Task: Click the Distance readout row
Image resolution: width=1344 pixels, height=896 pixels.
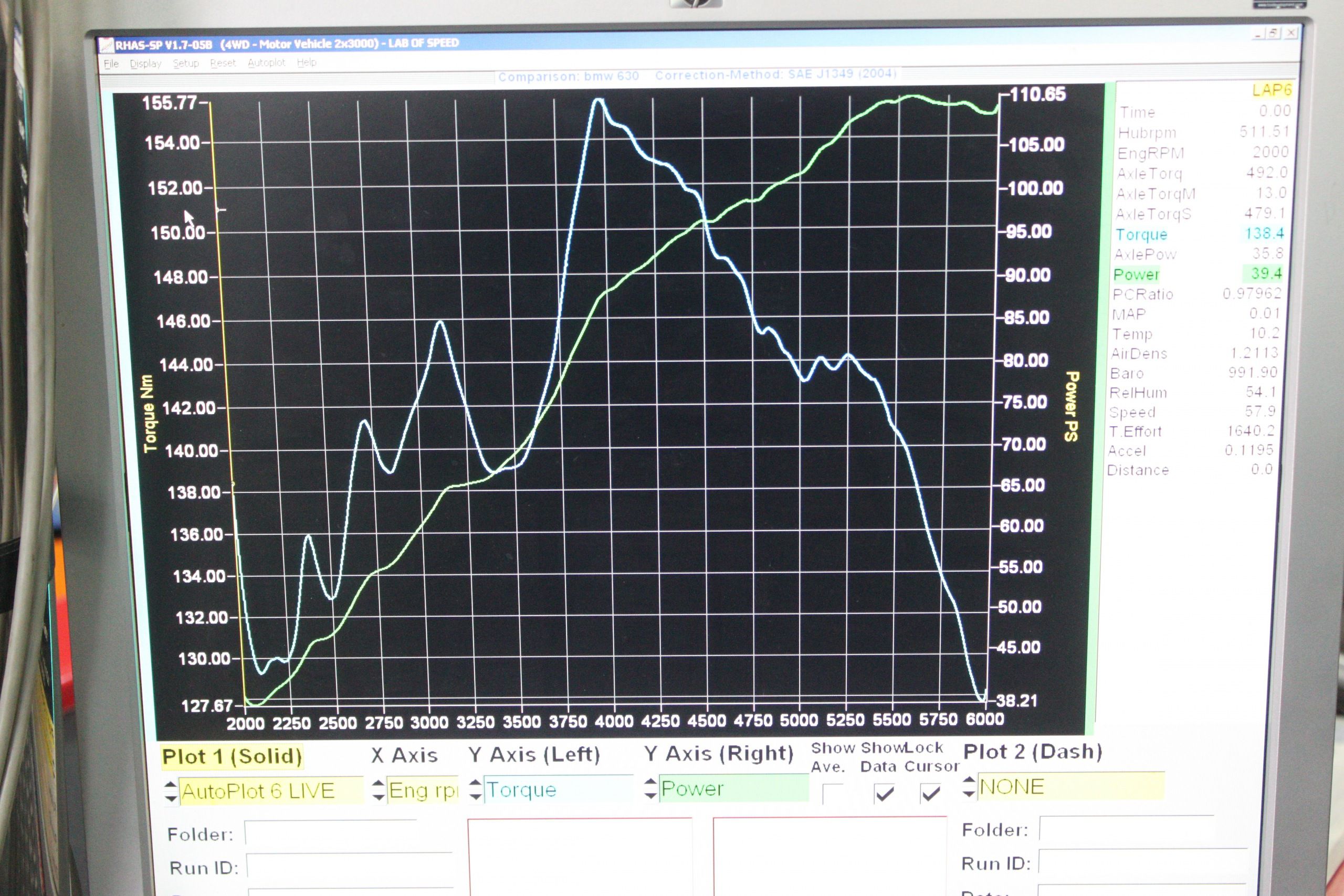Action: [x=1189, y=470]
